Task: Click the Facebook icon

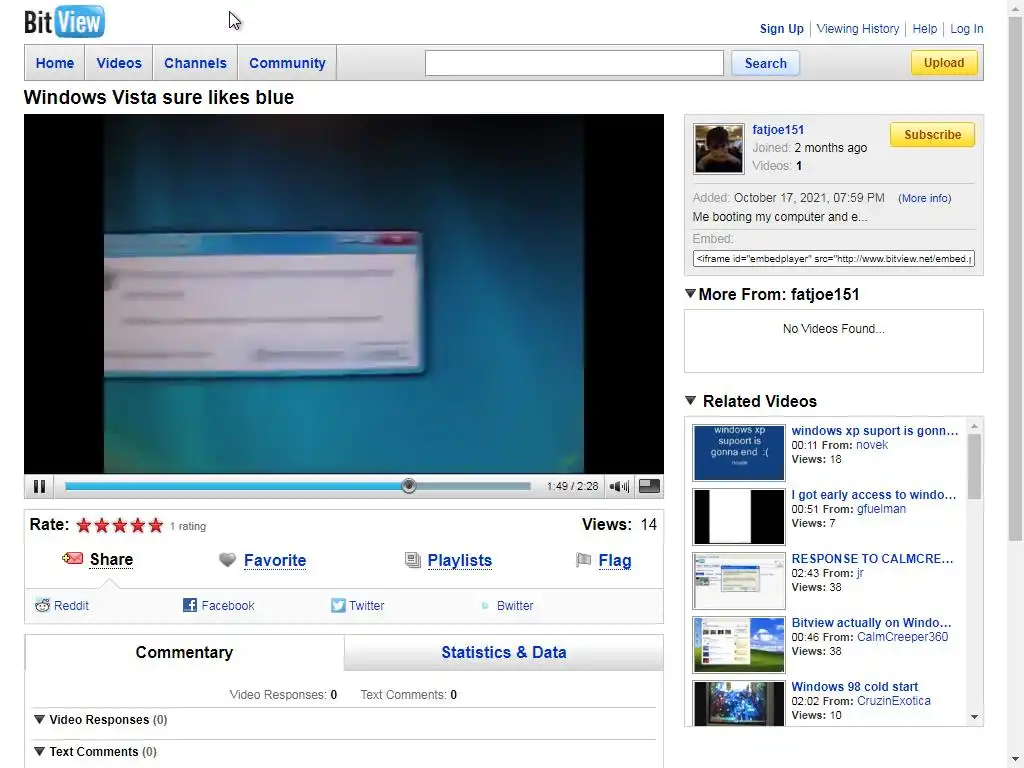Action: (x=189, y=605)
